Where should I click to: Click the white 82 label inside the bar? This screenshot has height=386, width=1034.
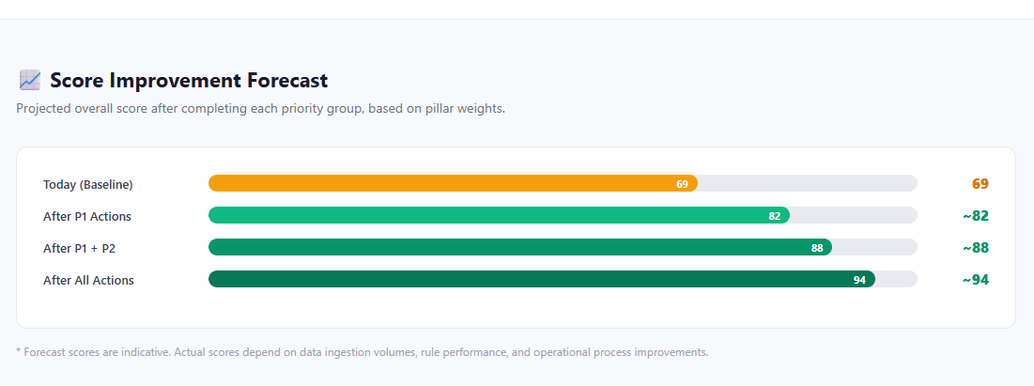[774, 216]
